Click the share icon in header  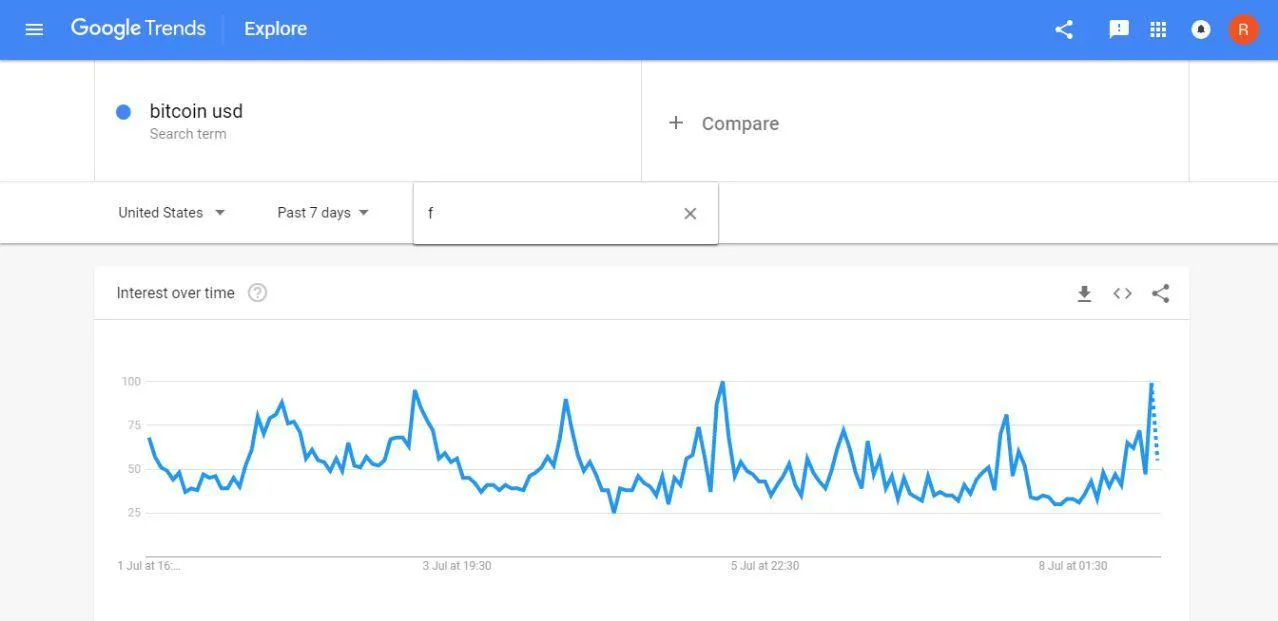1064,29
